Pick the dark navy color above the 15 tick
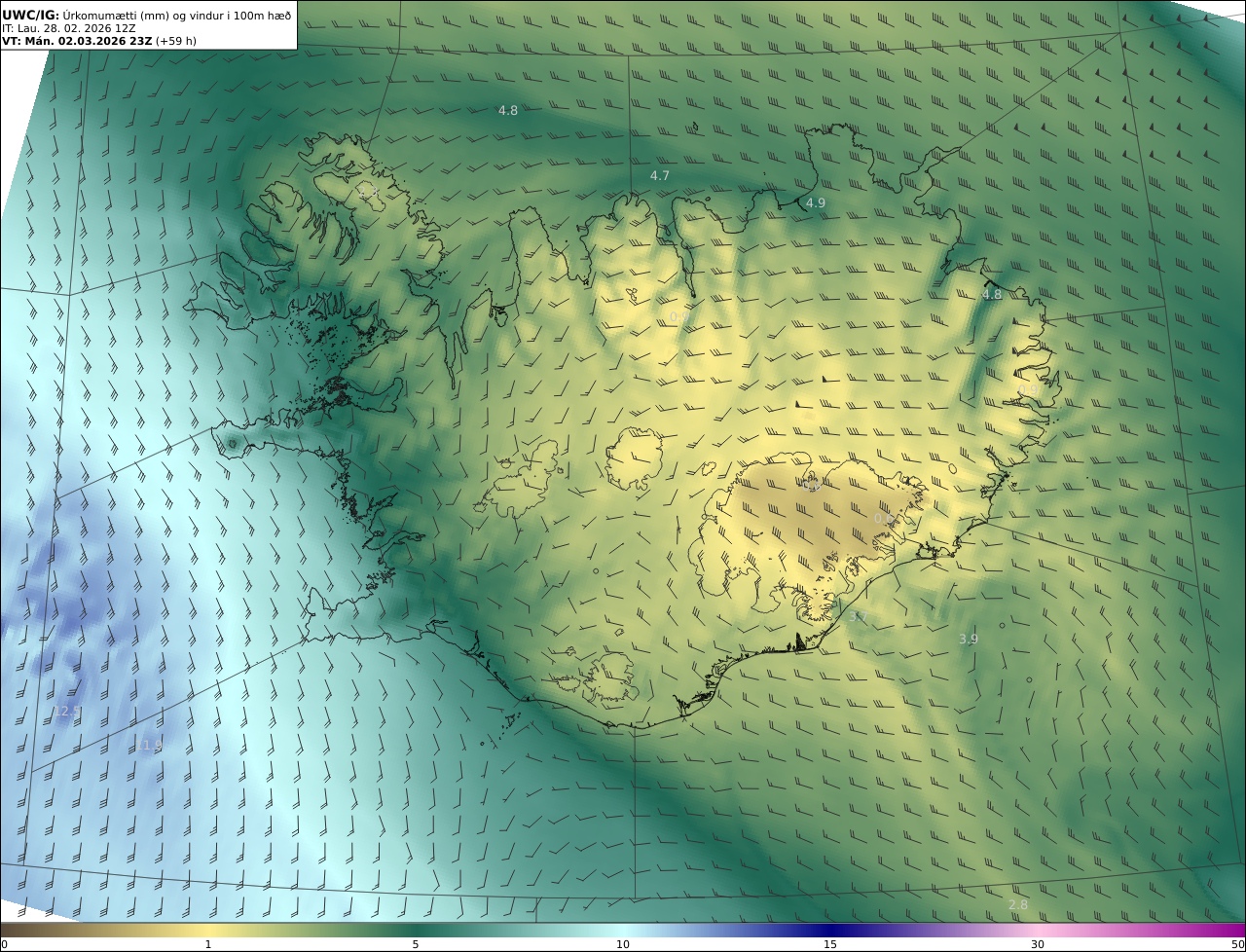This screenshot has width=1246, height=952. (830, 930)
